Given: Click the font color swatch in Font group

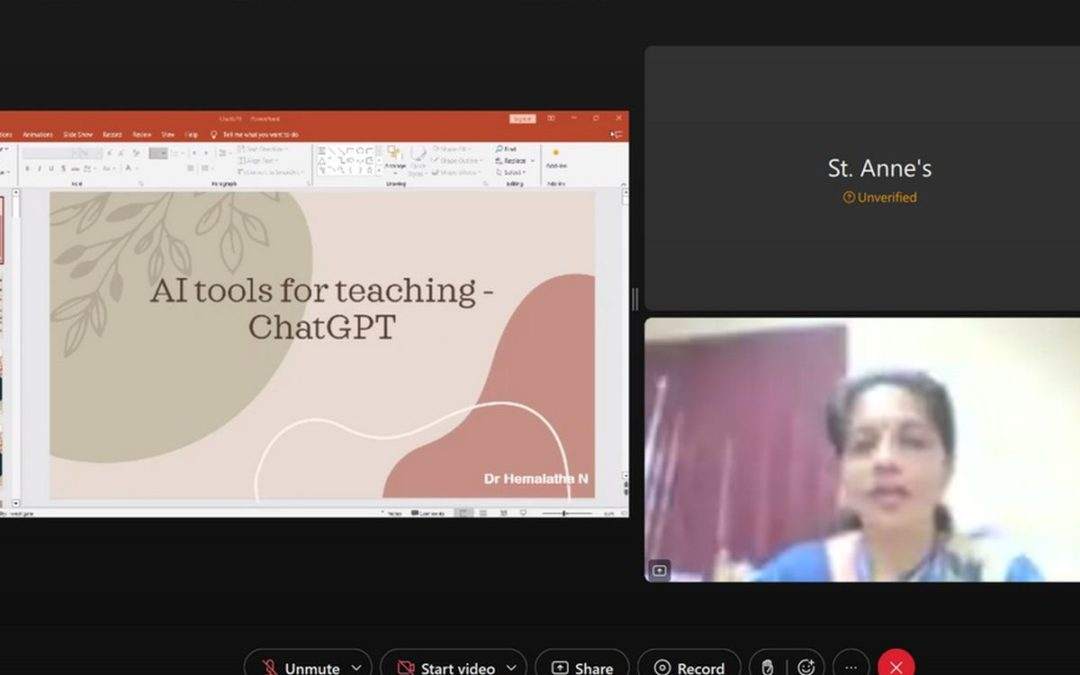Looking at the screenshot, I should [x=130, y=168].
